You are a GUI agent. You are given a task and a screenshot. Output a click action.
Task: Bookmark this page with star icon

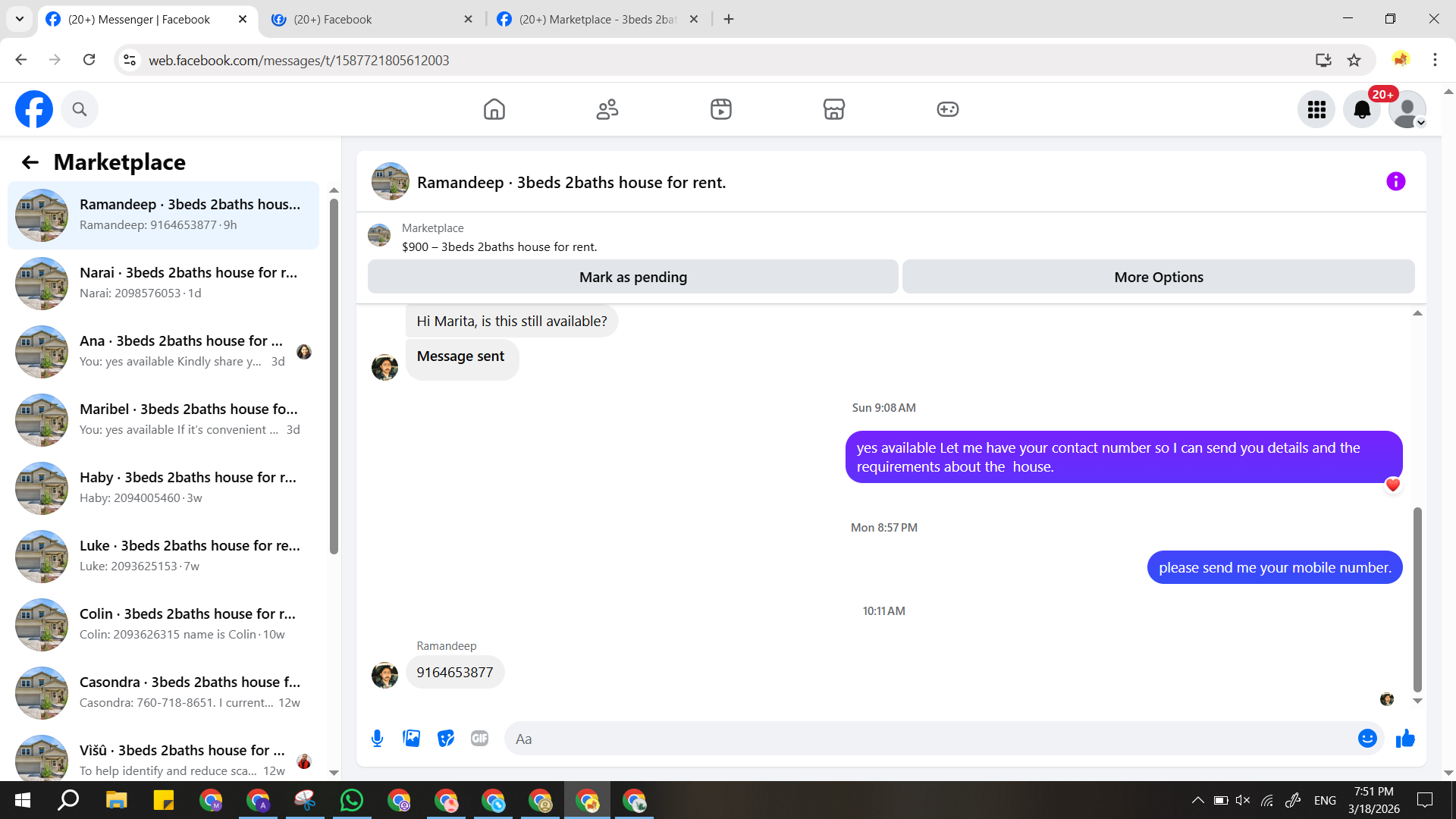pyautogui.click(x=1354, y=60)
